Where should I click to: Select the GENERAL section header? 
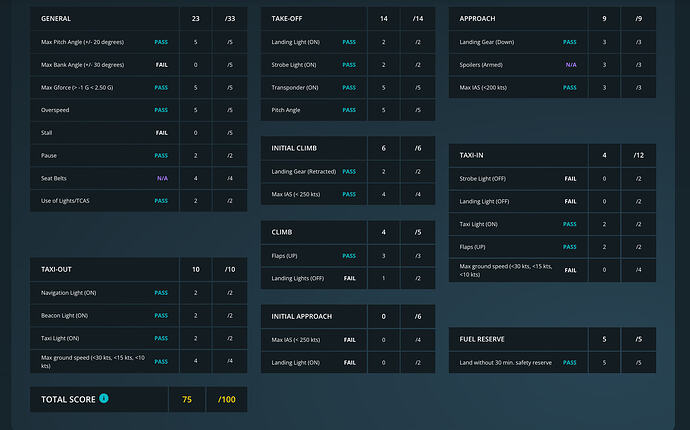pyautogui.click(x=56, y=18)
